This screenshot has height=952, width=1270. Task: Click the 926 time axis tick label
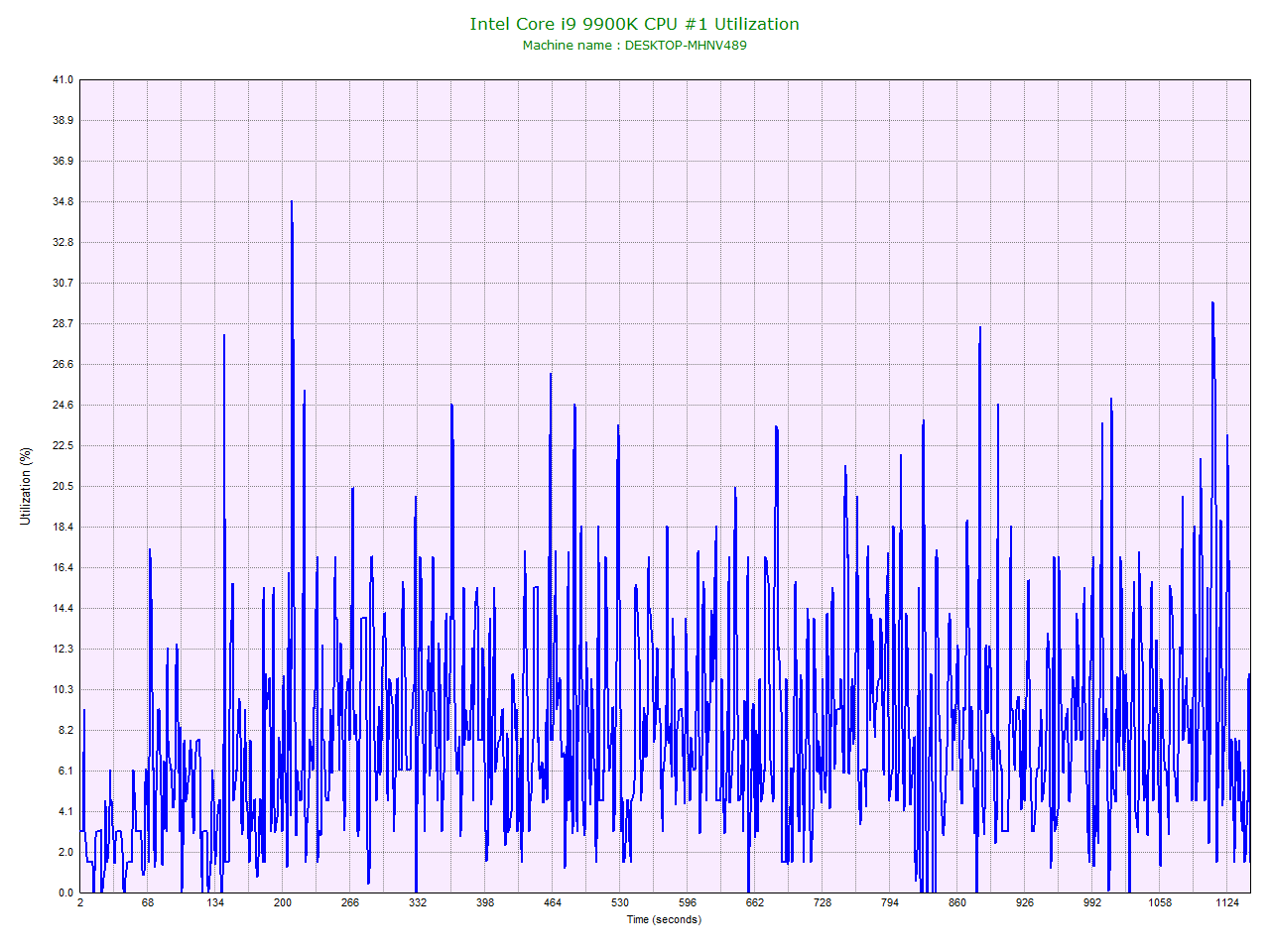(x=1025, y=902)
